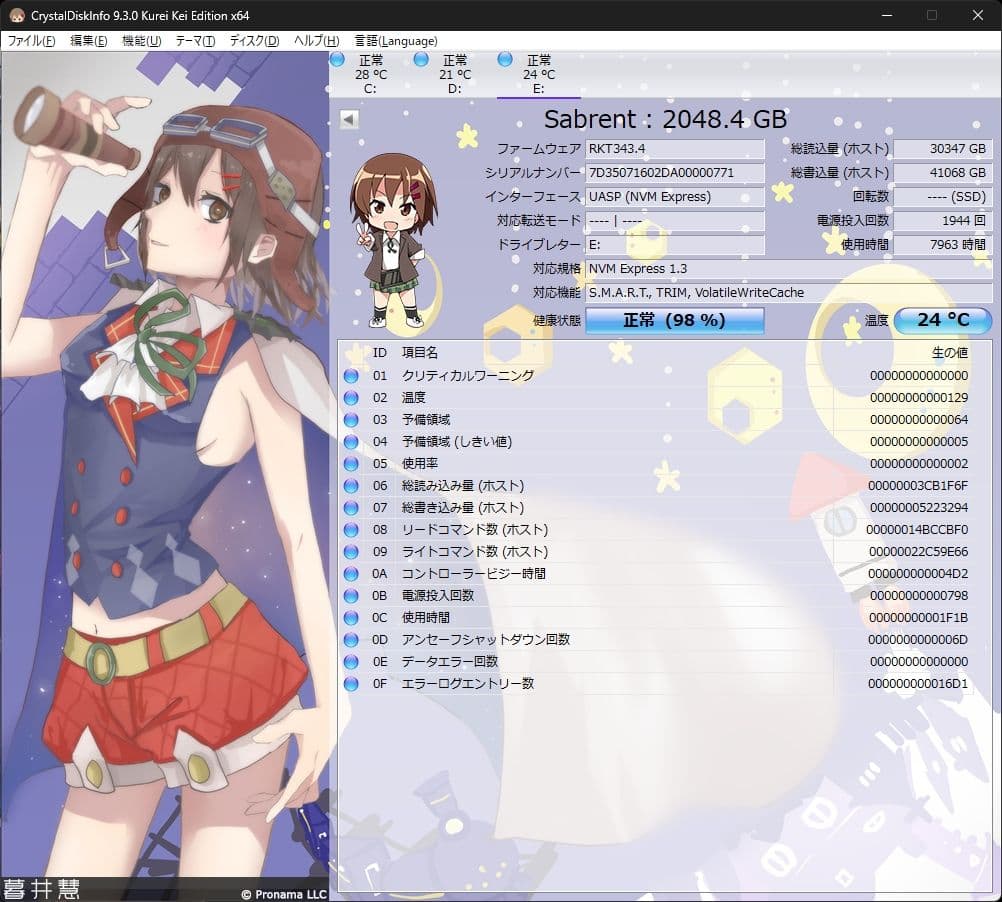This screenshot has width=1002, height=902.
Task: Click status orb for 使用率 row
Action: tap(351, 464)
